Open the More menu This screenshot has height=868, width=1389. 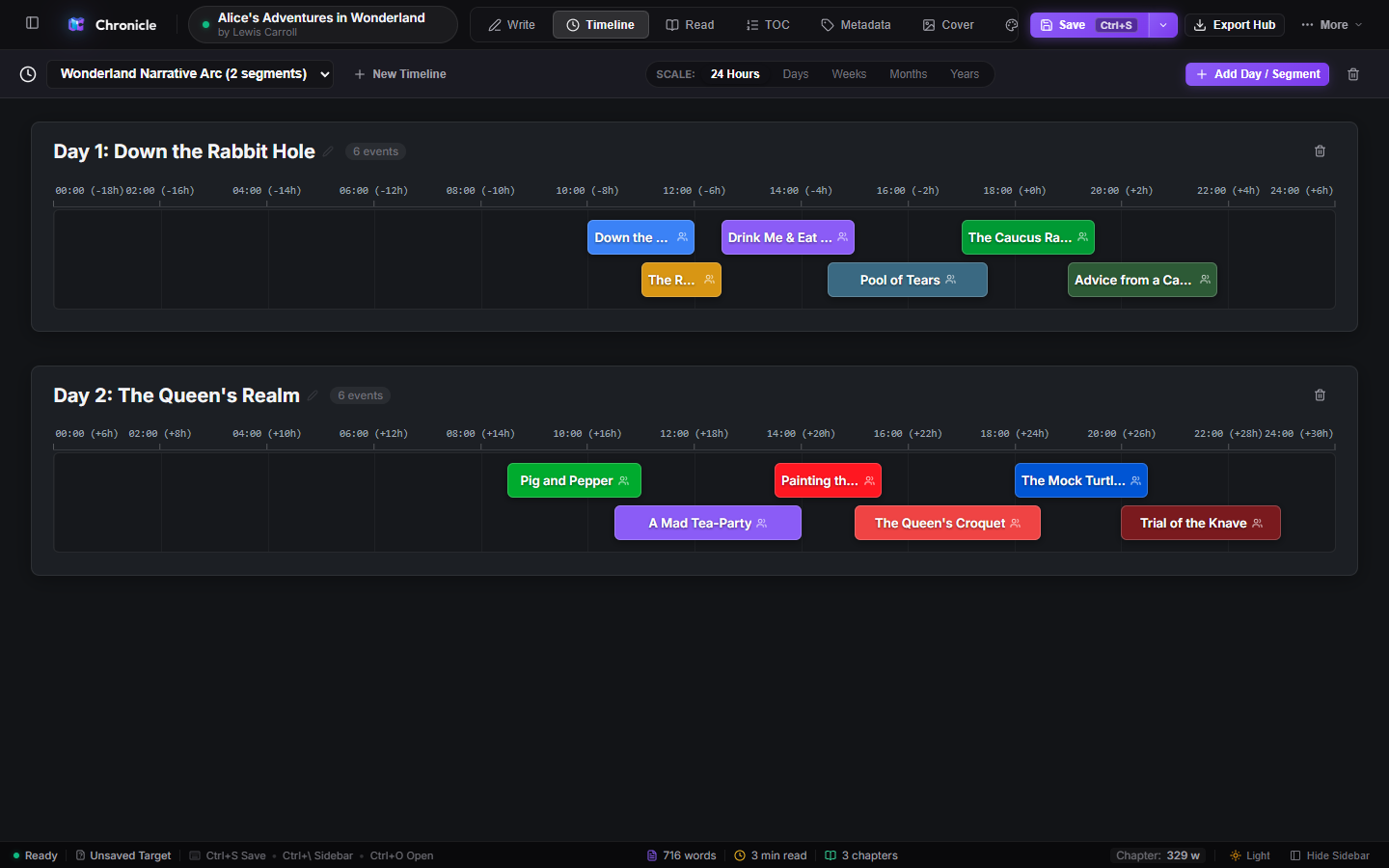[x=1331, y=25]
